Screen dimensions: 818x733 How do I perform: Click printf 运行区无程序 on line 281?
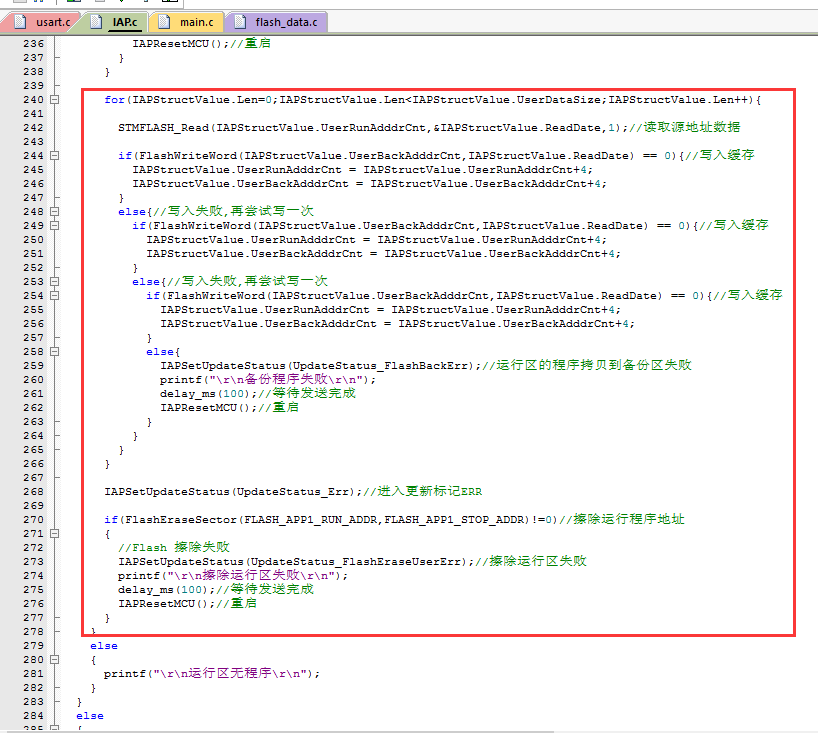click(x=212, y=674)
